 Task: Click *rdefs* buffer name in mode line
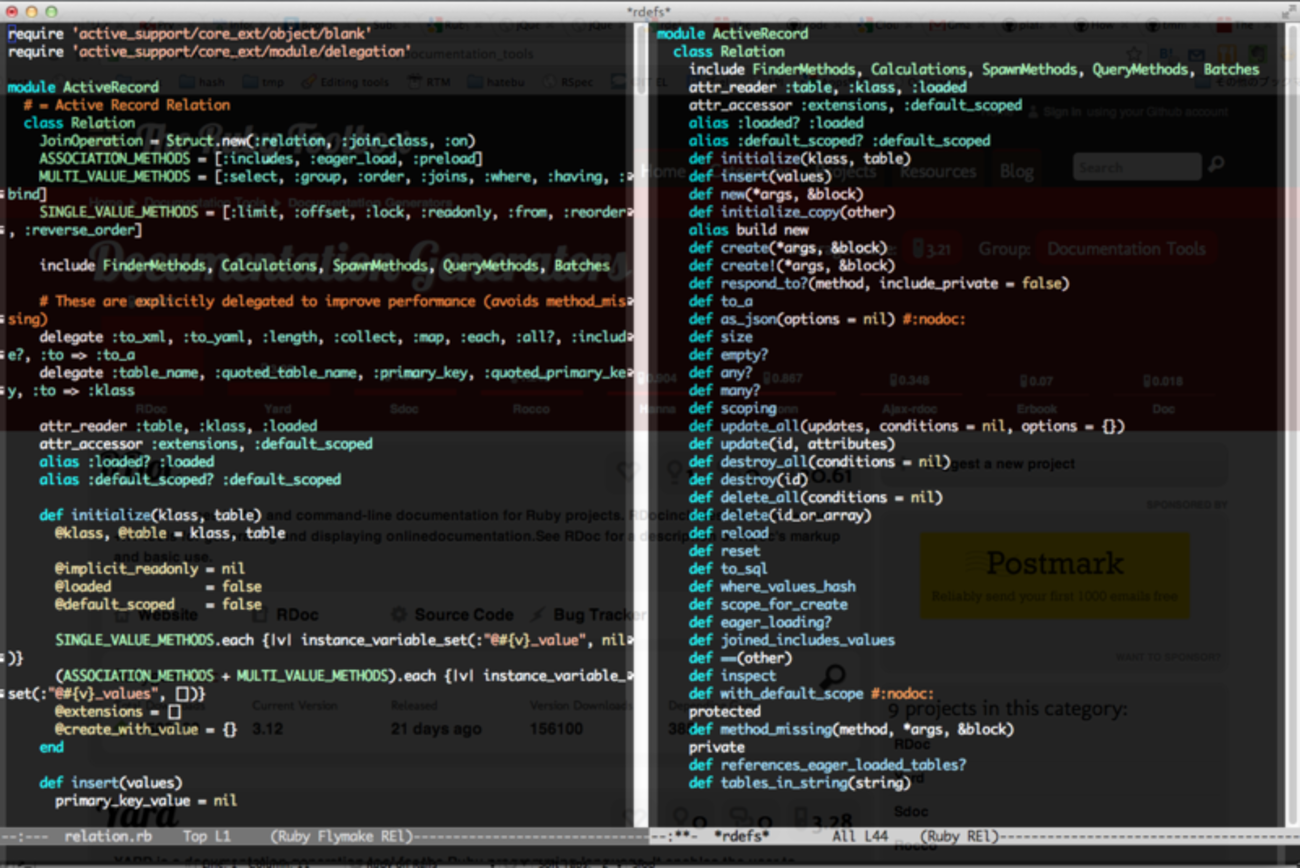point(741,836)
